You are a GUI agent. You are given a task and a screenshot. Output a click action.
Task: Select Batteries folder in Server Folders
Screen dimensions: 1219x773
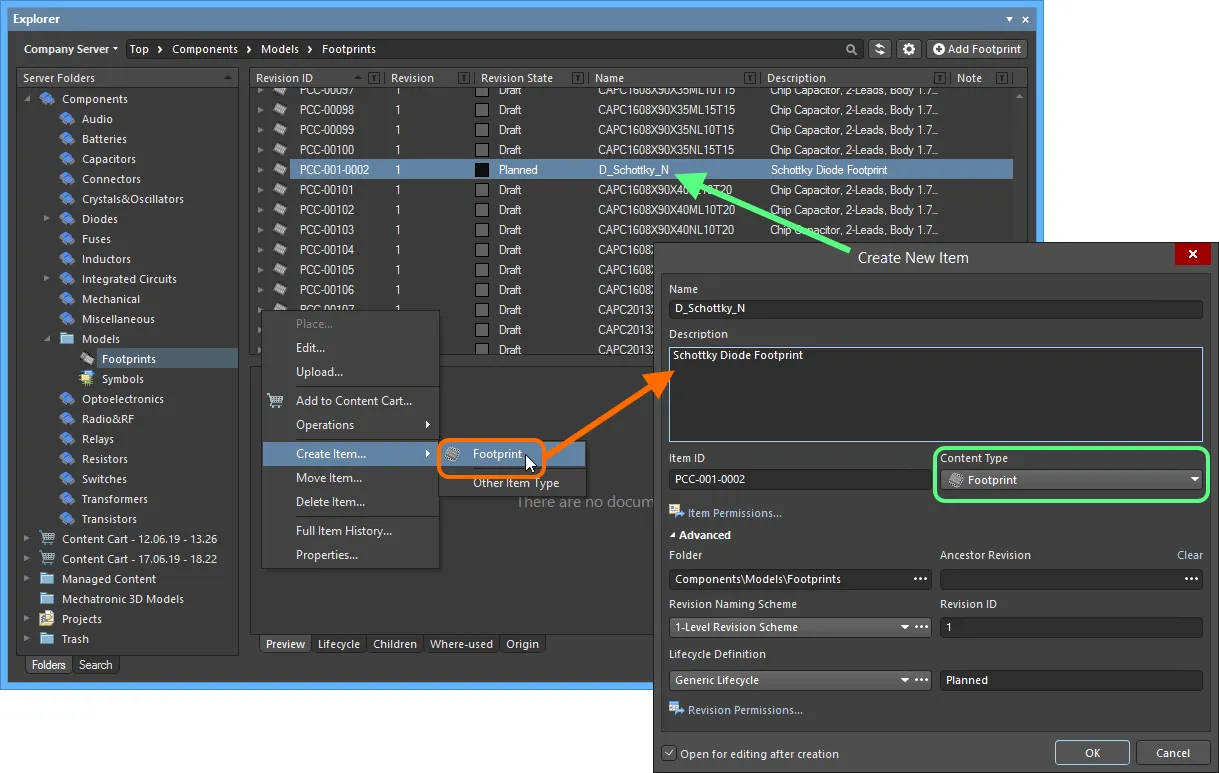pyautogui.click(x=104, y=139)
